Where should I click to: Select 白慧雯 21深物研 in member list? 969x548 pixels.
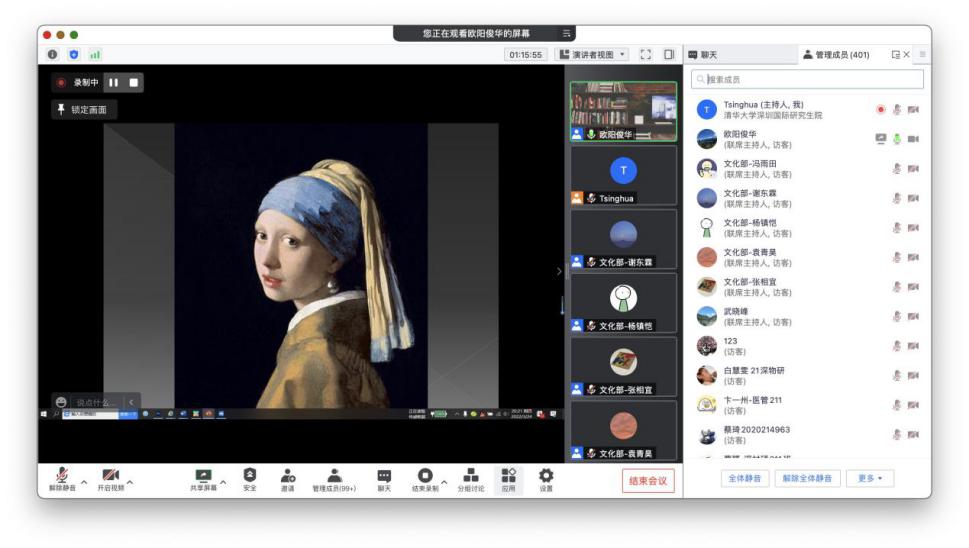coord(808,375)
